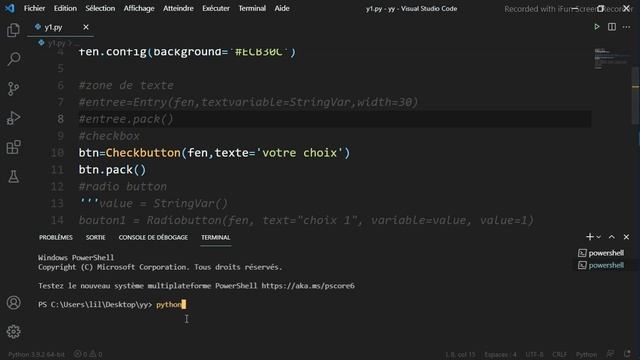Click the CRLF end-of-line status

tap(560, 354)
